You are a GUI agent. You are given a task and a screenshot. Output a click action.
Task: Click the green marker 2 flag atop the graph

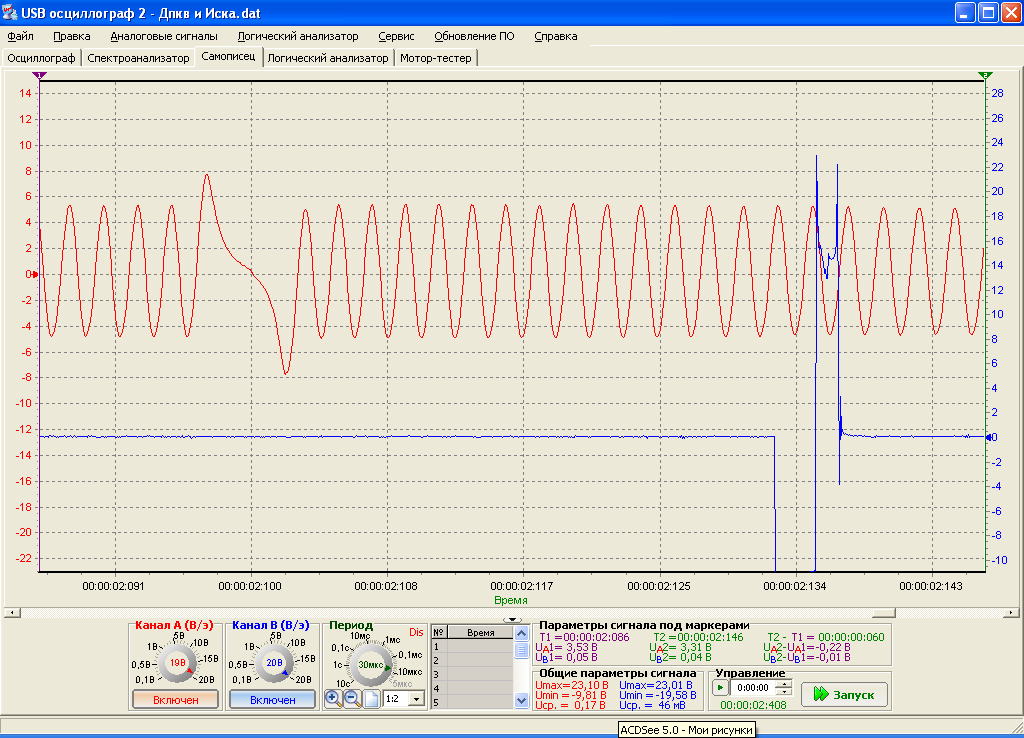pyautogui.click(x=985, y=76)
